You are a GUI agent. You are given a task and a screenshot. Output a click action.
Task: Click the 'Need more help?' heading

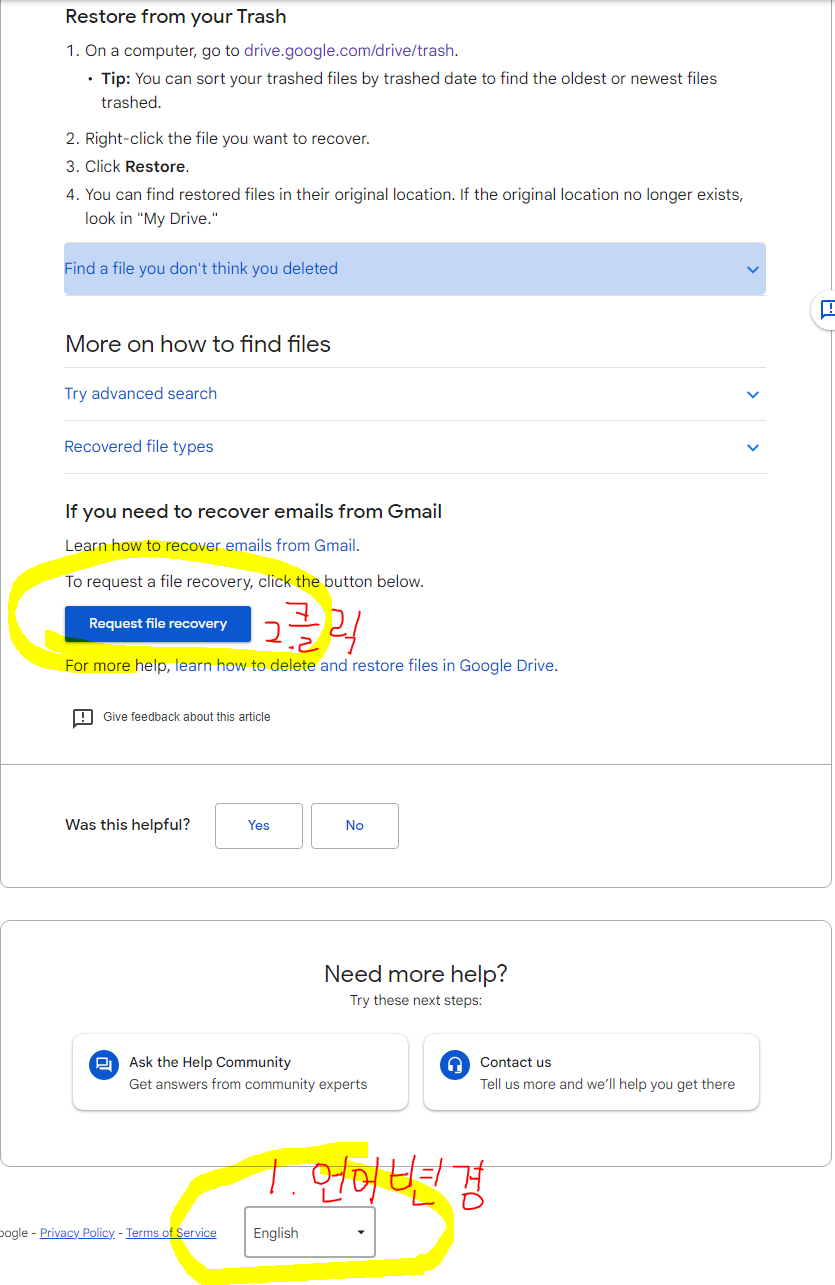tap(416, 974)
